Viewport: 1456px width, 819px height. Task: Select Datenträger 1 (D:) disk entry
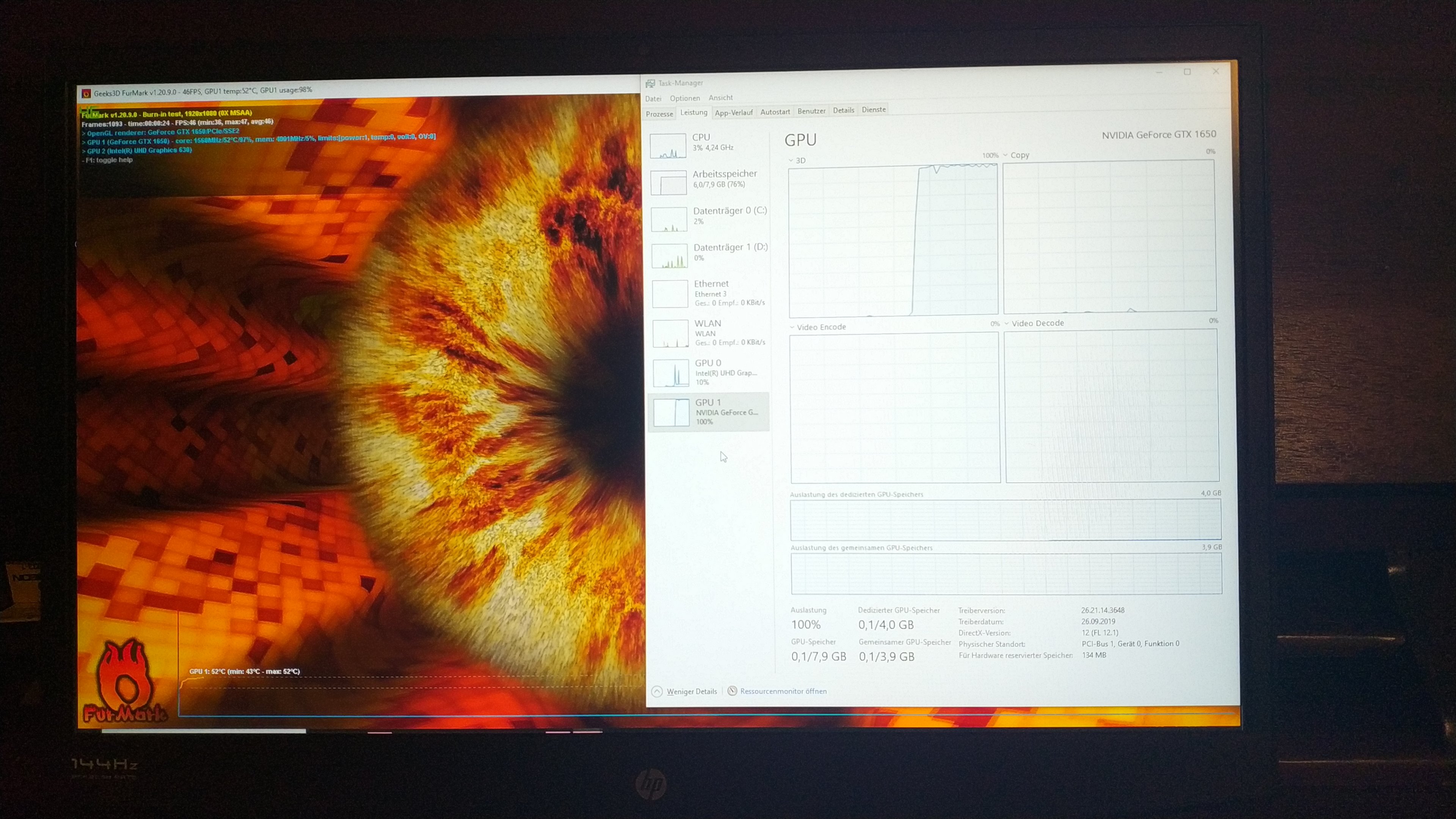730,252
